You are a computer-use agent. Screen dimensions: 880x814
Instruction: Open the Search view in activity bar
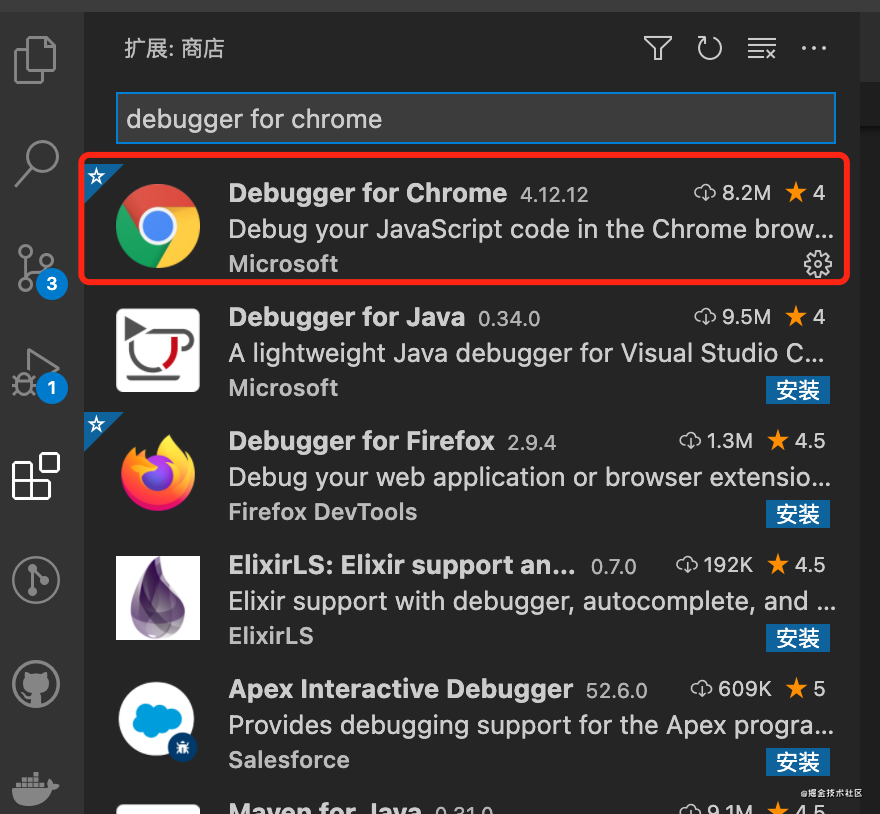point(36,163)
